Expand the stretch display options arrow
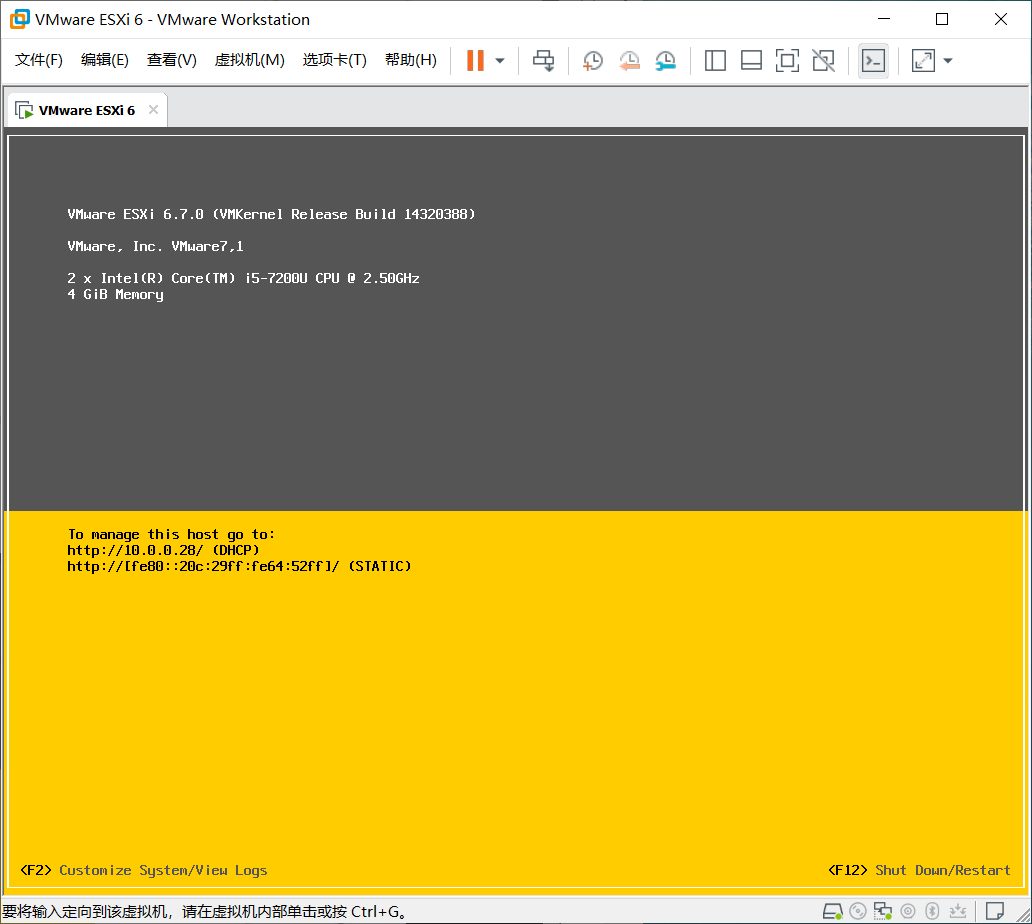This screenshot has height=924, width=1032. [948, 61]
